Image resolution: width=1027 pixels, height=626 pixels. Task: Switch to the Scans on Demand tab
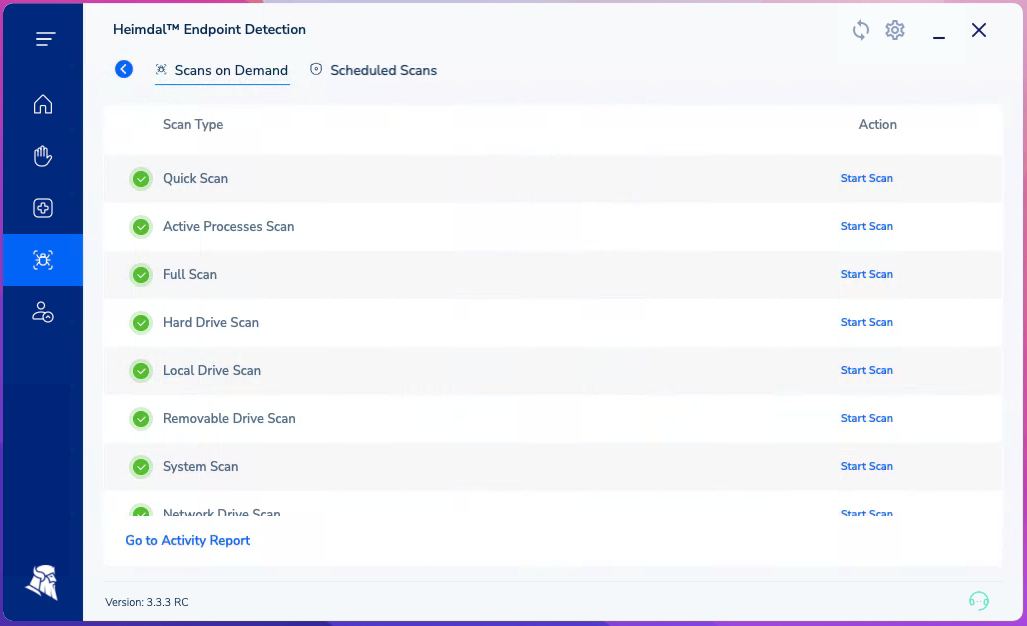222,70
